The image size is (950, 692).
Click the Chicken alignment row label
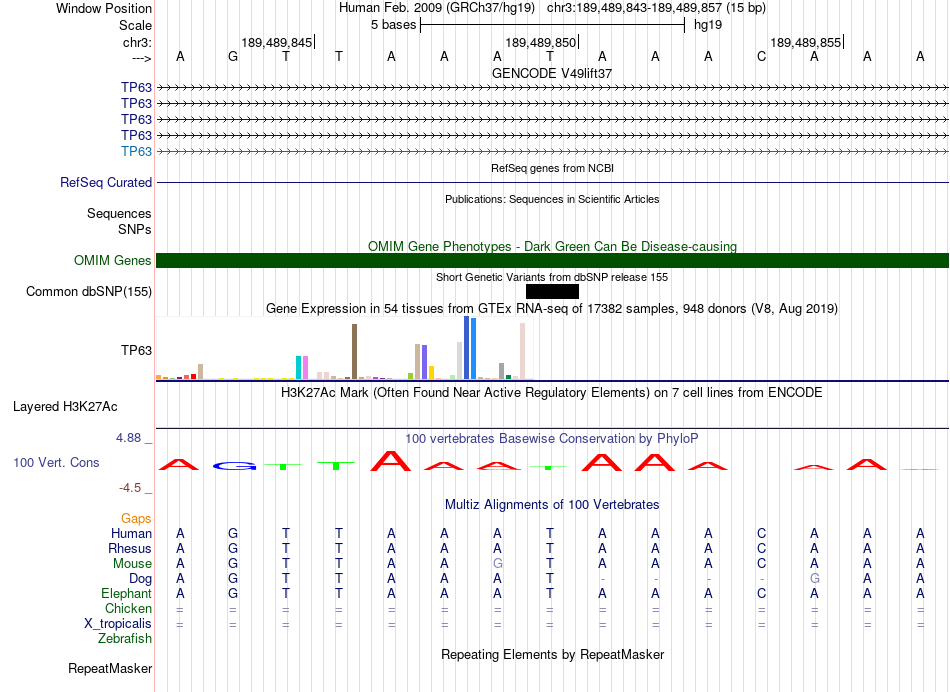tap(128, 608)
